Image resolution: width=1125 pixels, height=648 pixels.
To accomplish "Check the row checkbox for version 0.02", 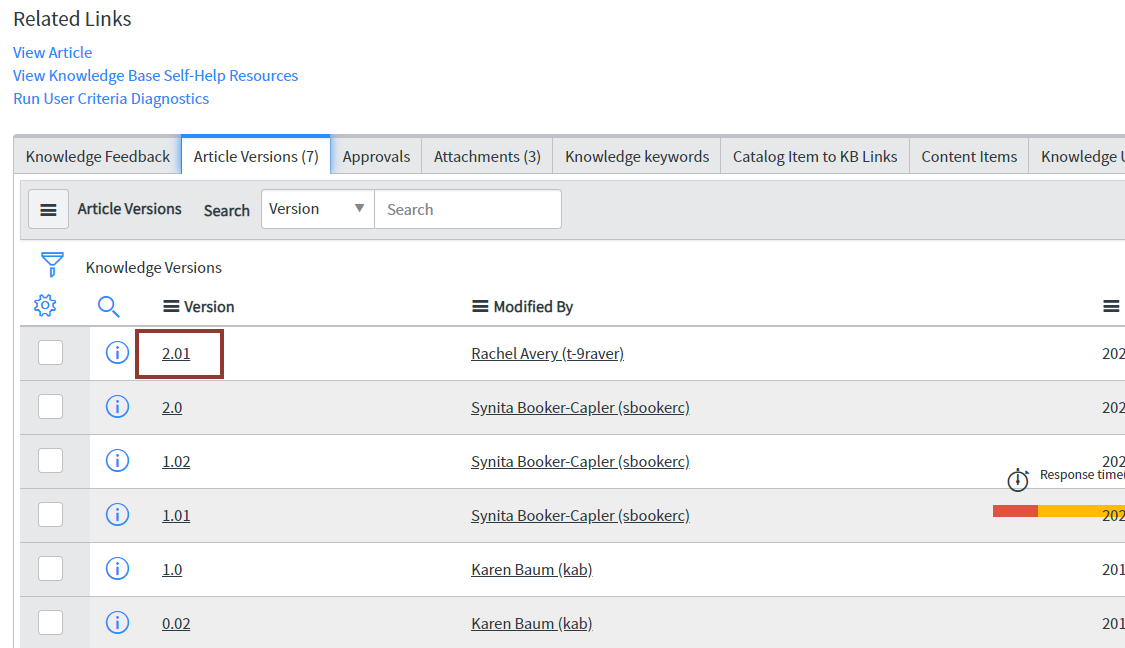I will (50, 622).
